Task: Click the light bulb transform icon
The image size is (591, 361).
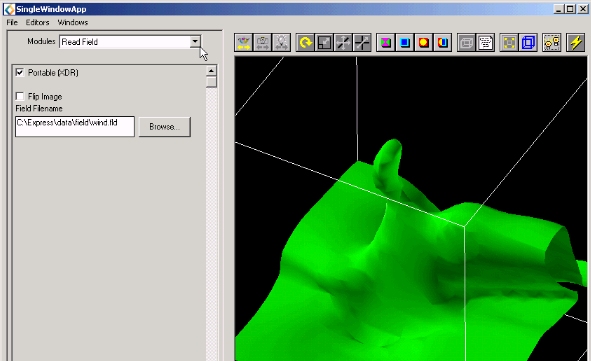Action: point(282,42)
